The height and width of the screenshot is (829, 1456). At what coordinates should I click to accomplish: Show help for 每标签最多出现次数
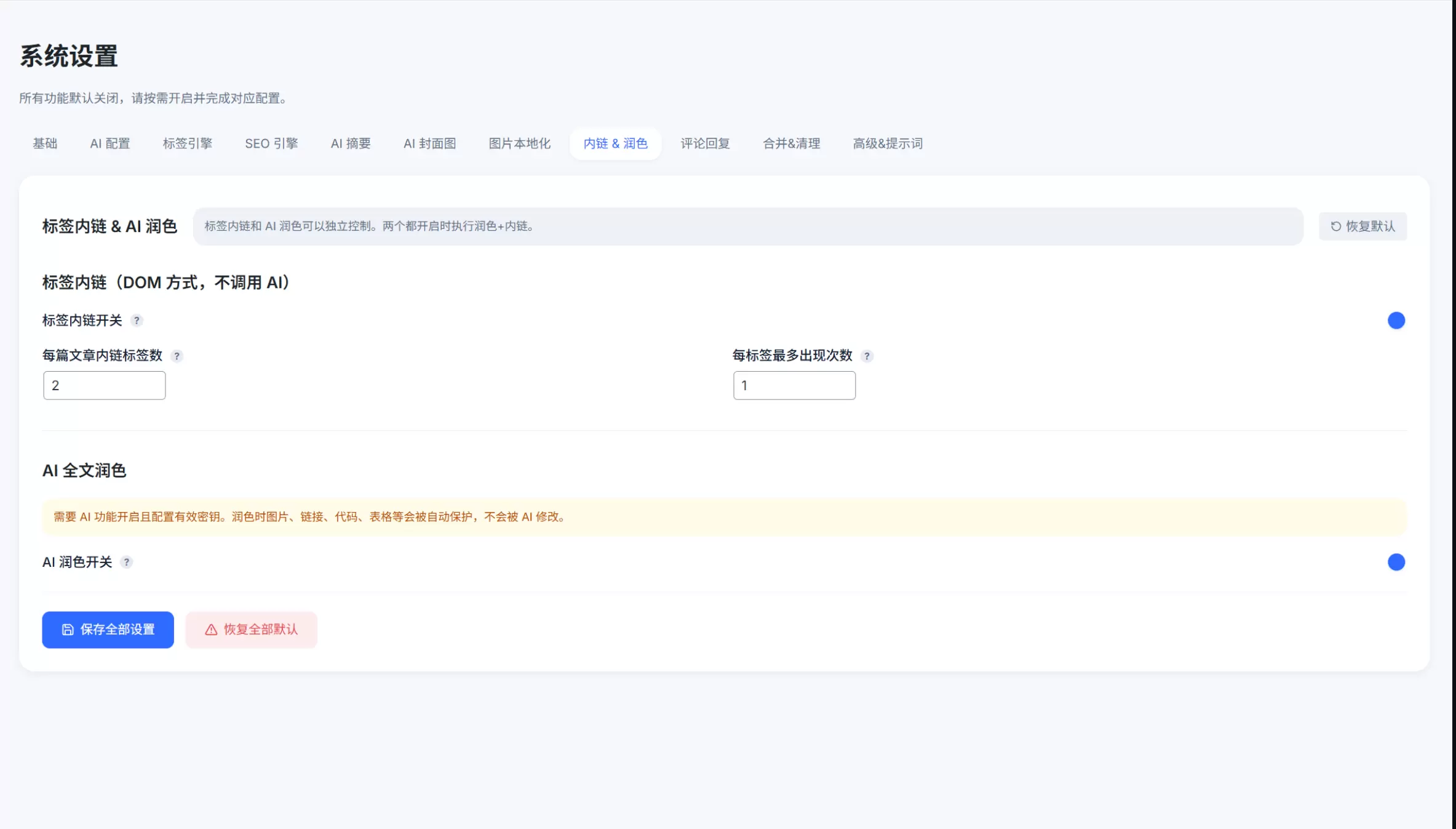click(x=867, y=356)
